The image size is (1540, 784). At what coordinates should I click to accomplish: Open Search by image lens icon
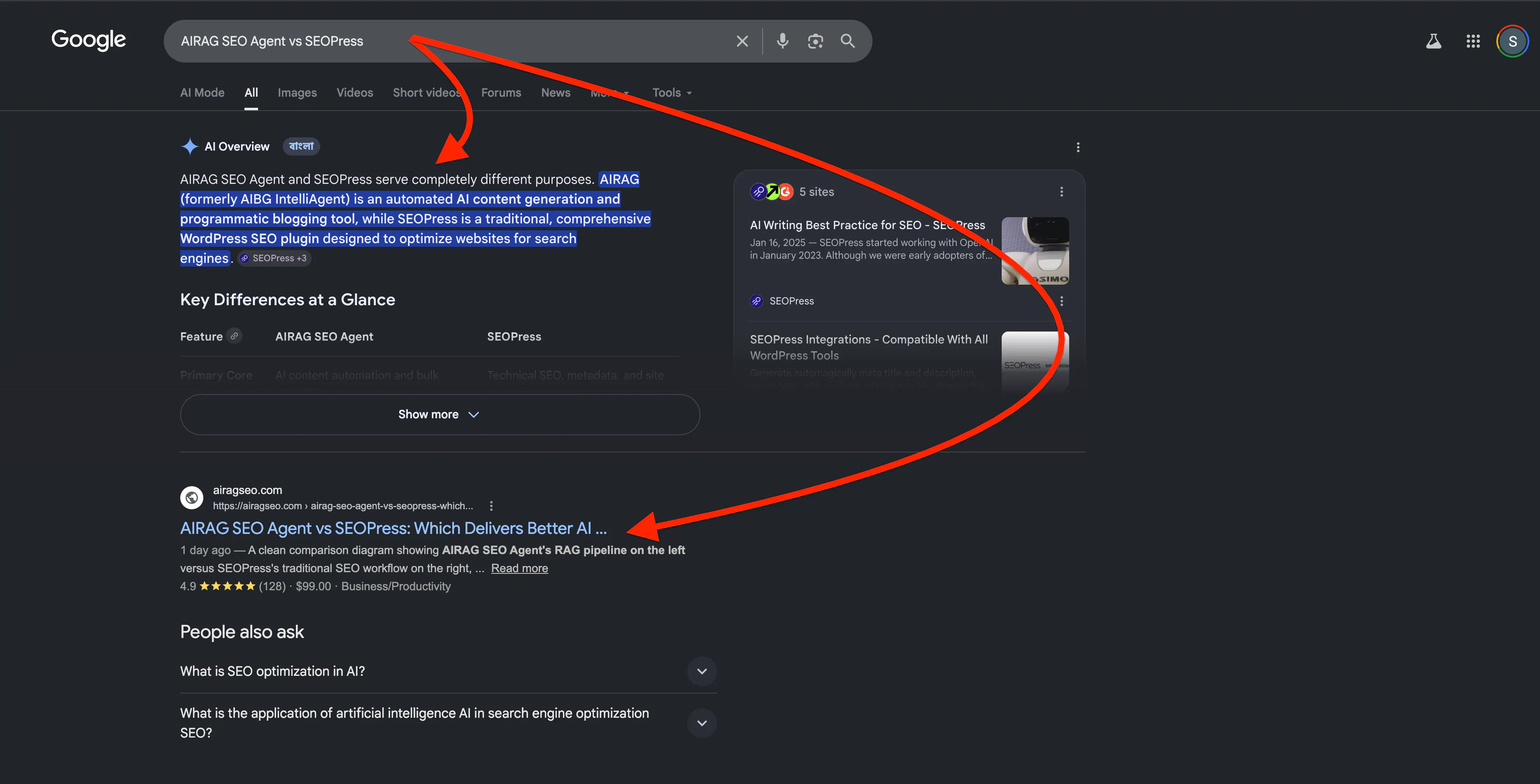pos(815,41)
